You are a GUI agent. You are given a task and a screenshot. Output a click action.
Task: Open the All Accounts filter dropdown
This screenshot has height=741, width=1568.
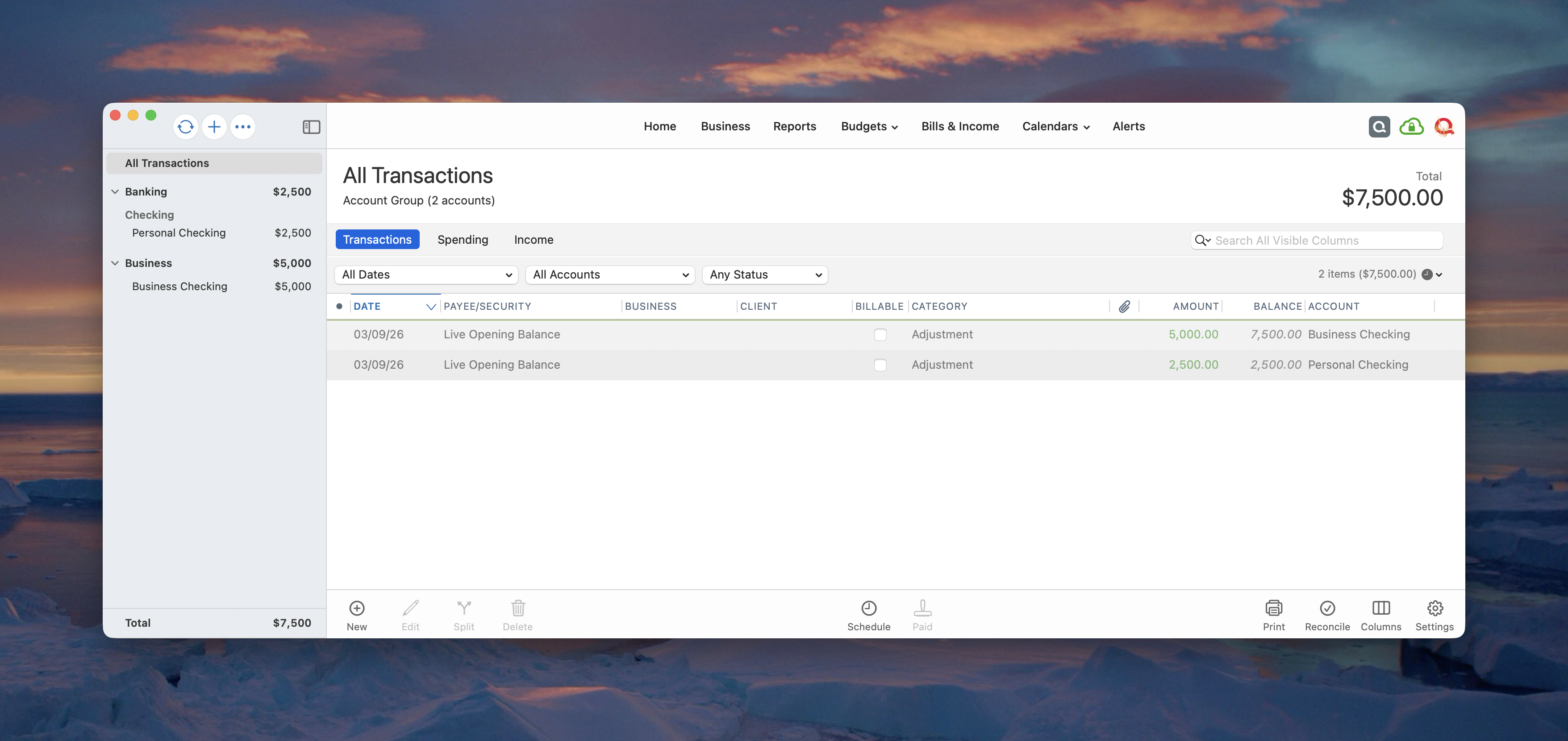tap(610, 275)
